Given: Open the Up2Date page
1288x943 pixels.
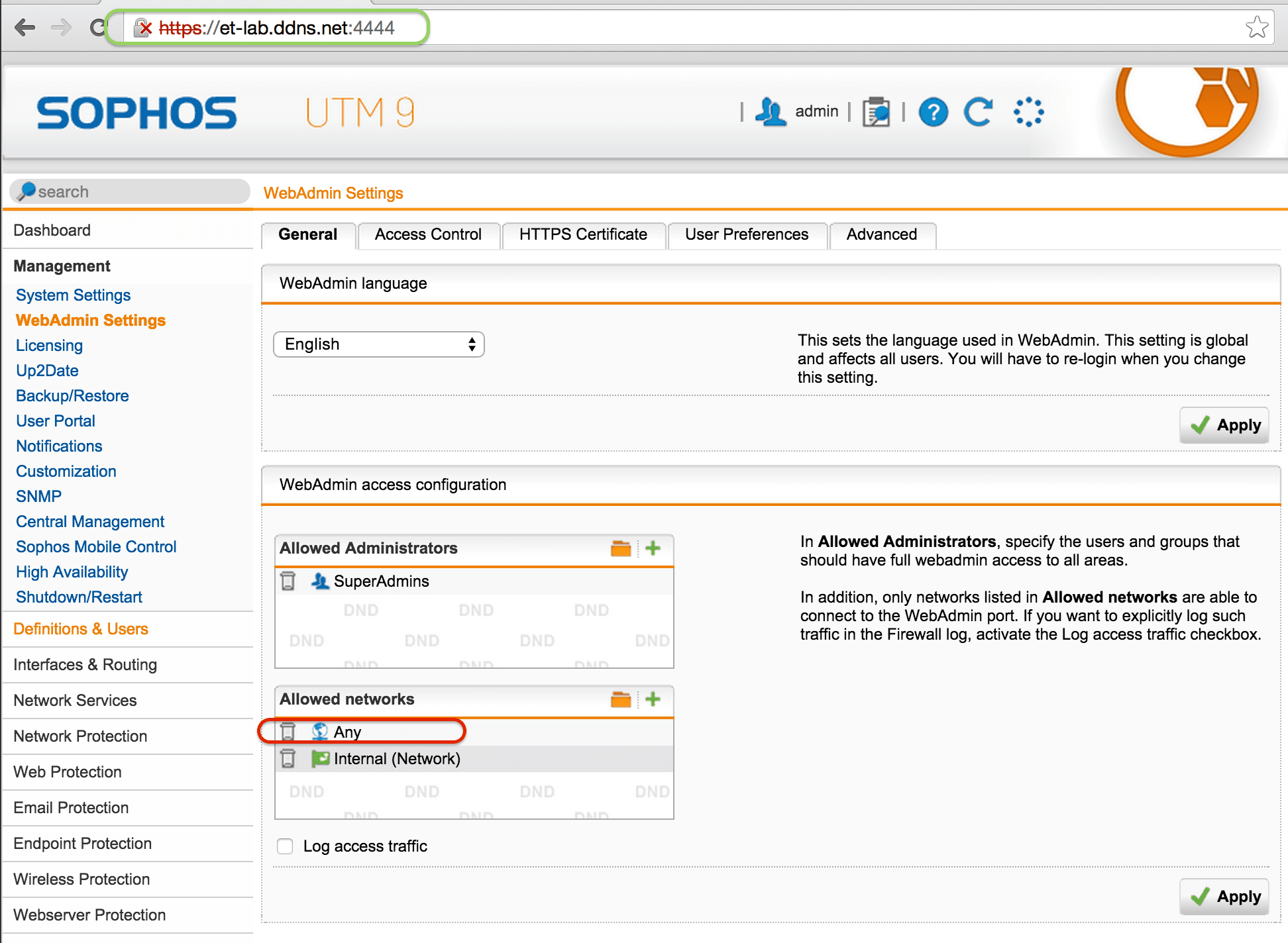Looking at the screenshot, I should 47,370.
